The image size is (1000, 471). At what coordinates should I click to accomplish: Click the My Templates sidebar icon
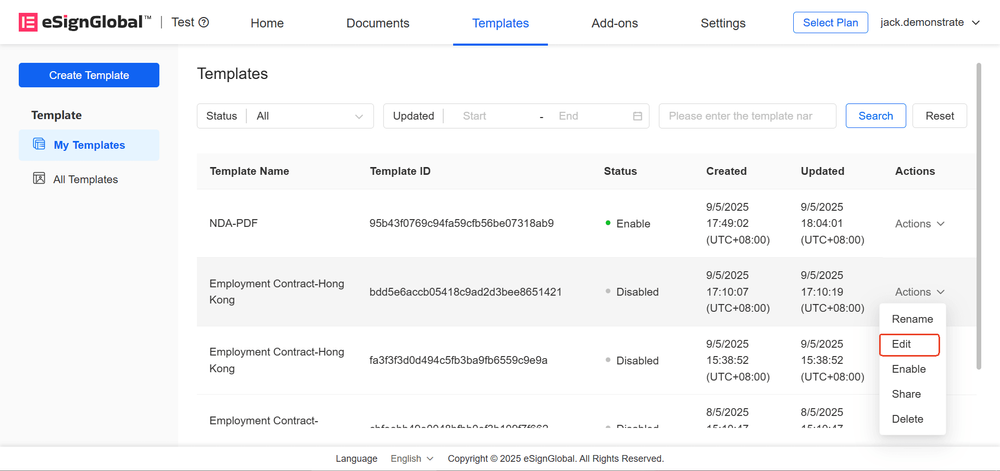click(x=39, y=145)
